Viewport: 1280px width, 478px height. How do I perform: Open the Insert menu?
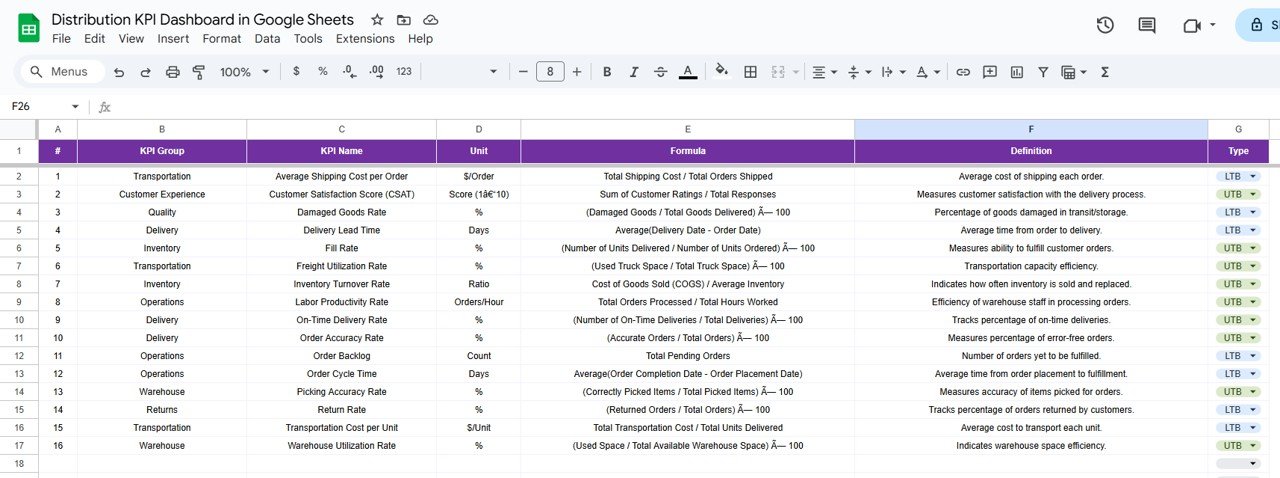[x=173, y=39]
